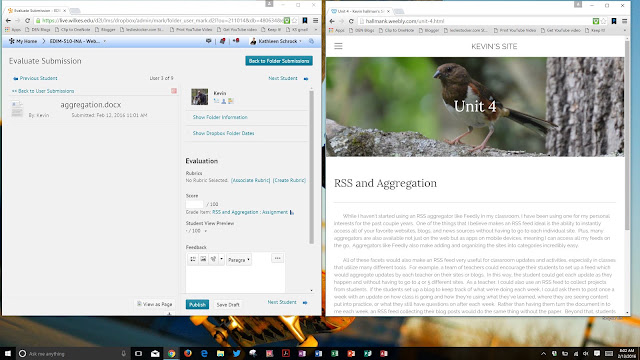
Task: Select the Evaluate Submission browser tab
Action: [36, 11]
